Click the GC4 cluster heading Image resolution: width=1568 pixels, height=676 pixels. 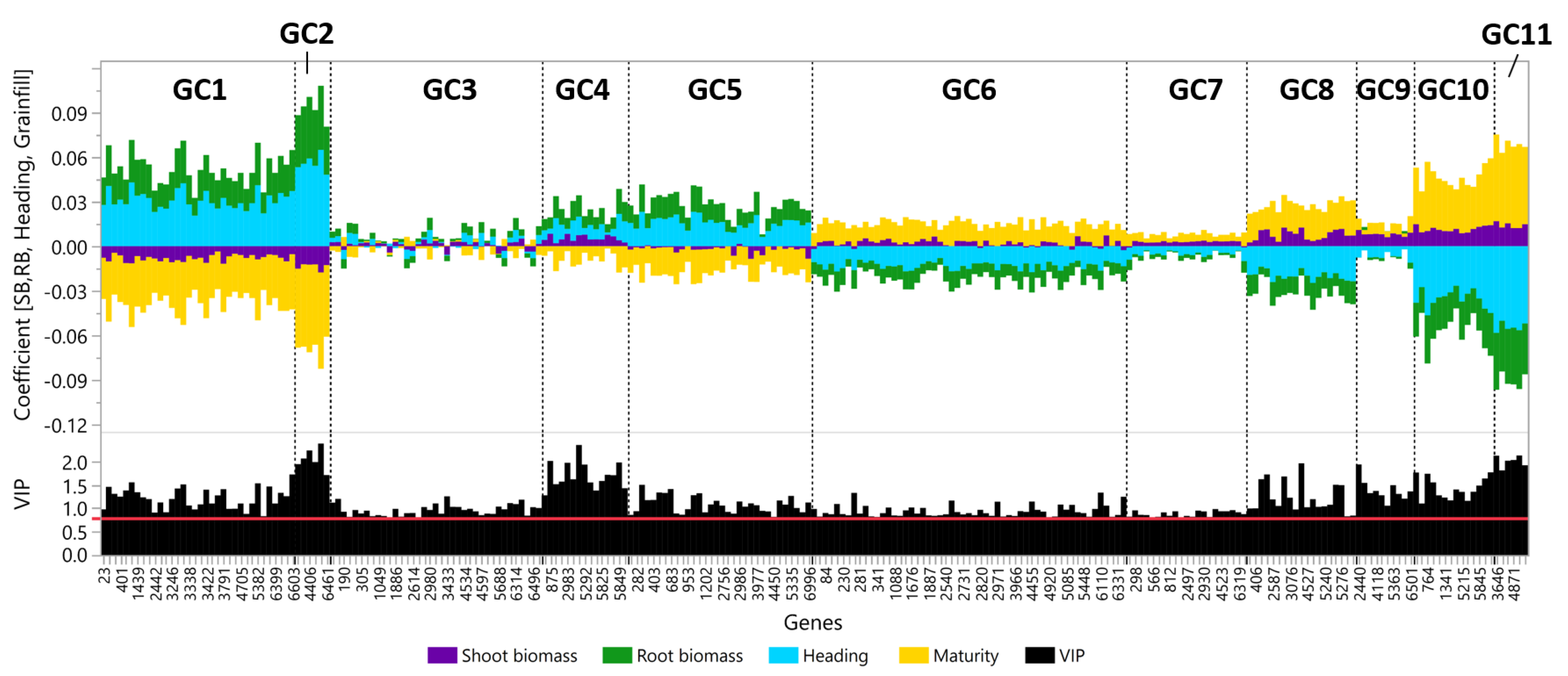[582, 90]
